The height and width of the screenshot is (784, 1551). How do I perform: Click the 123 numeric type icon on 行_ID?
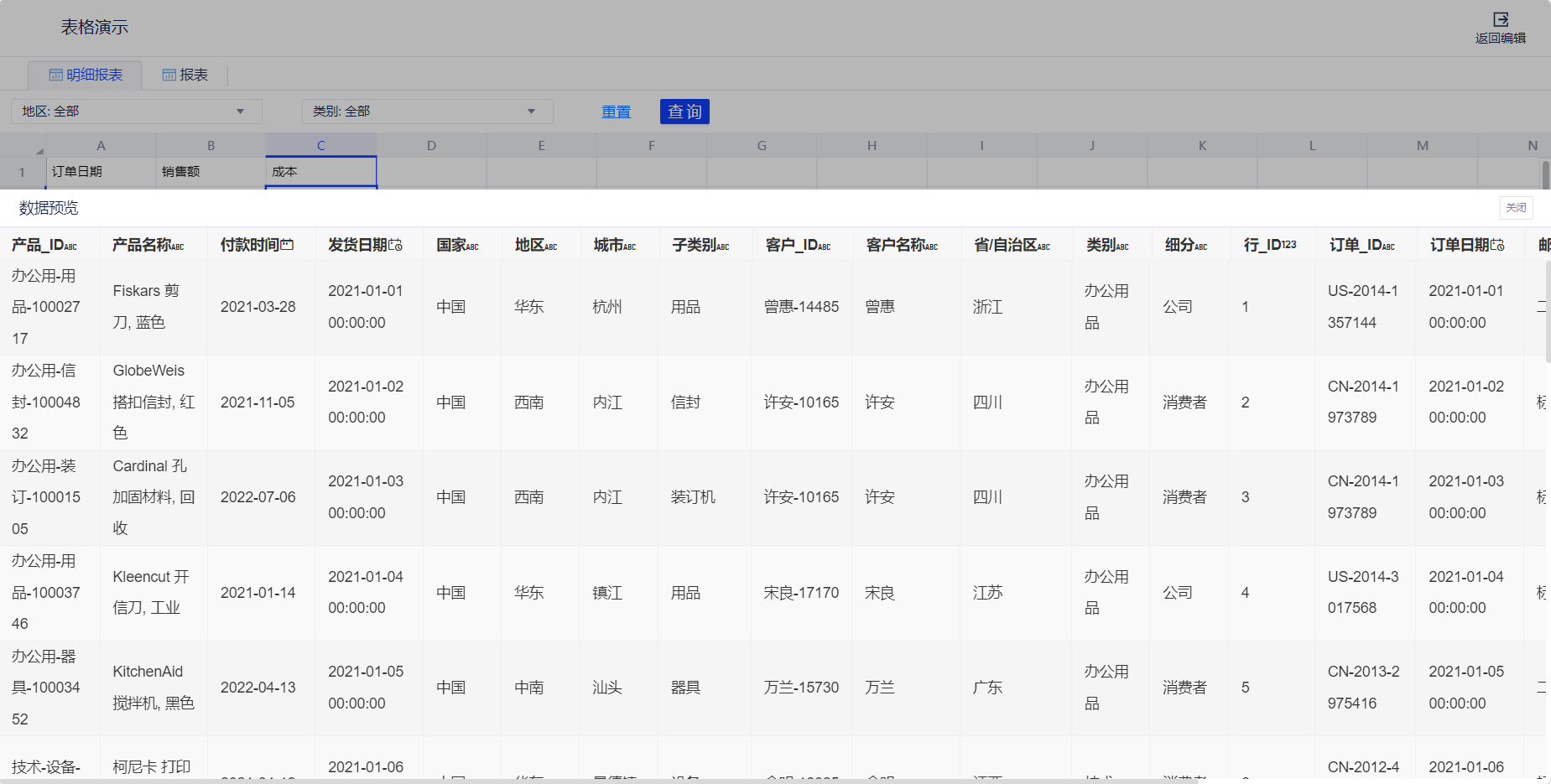click(1288, 245)
